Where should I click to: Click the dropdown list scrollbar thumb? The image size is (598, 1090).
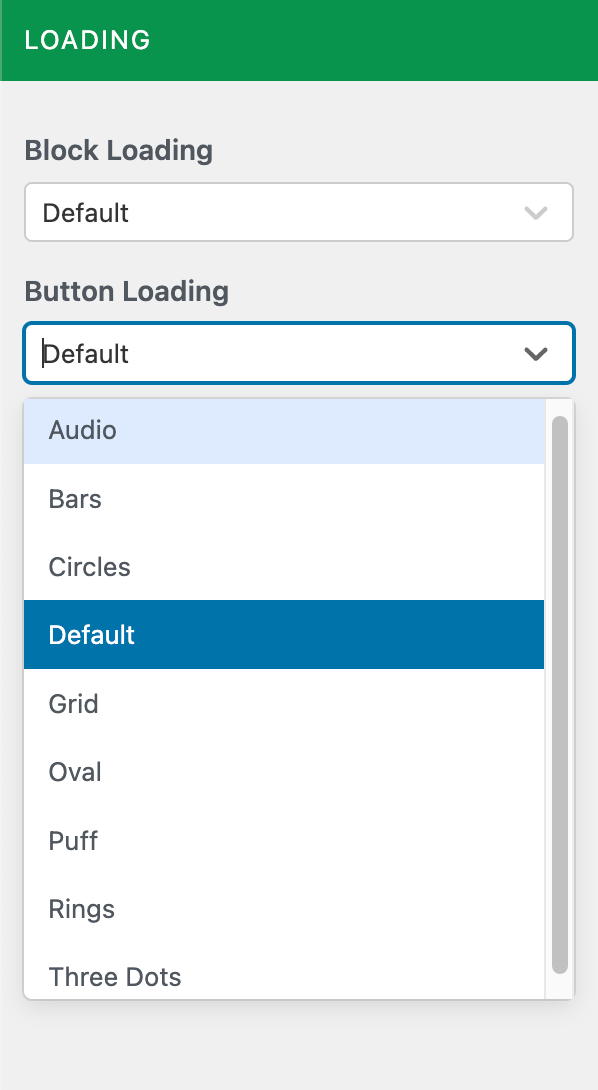[560, 695]
